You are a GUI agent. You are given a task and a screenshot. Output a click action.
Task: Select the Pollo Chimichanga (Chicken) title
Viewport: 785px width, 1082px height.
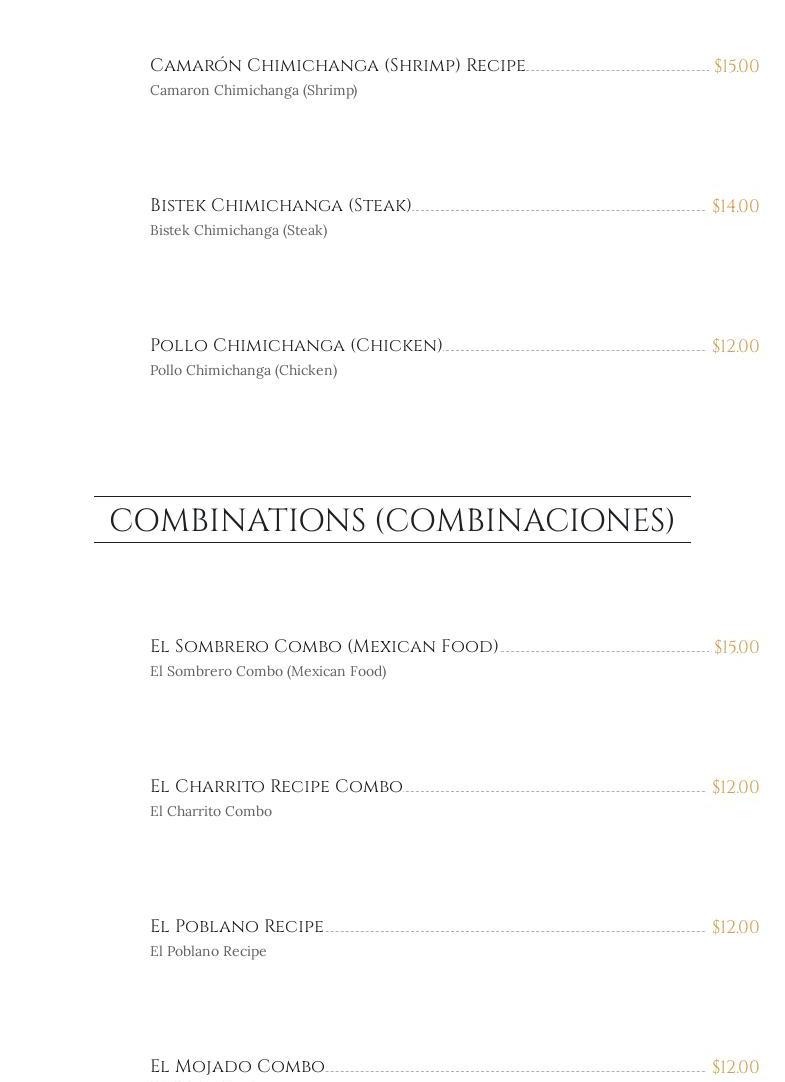click(296, 346)
